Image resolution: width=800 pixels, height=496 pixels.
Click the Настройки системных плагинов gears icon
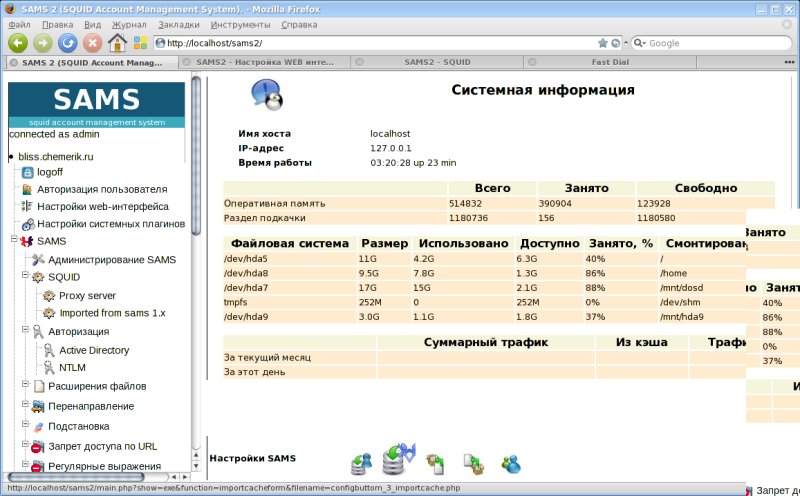28,224
